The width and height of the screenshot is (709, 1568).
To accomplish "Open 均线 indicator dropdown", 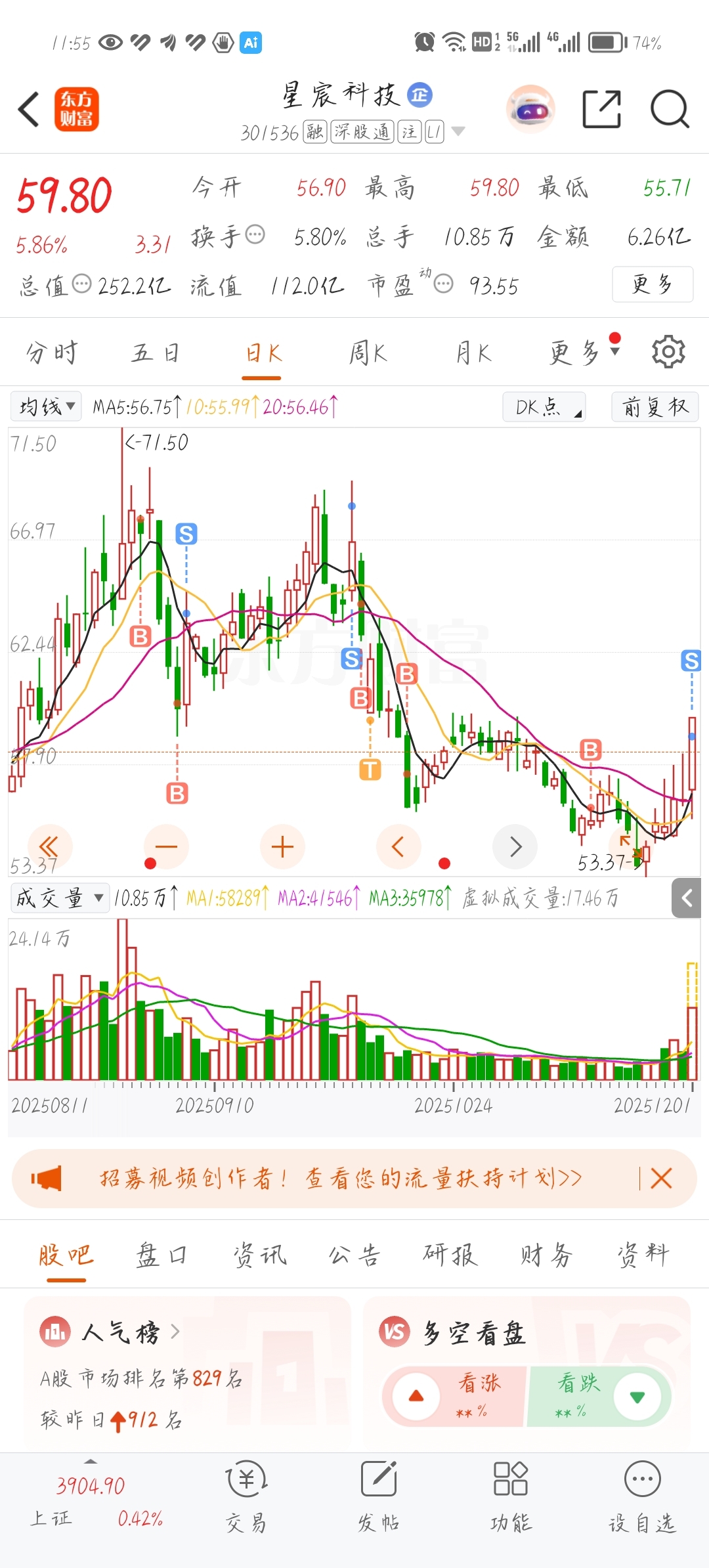I will pos(46,406).
